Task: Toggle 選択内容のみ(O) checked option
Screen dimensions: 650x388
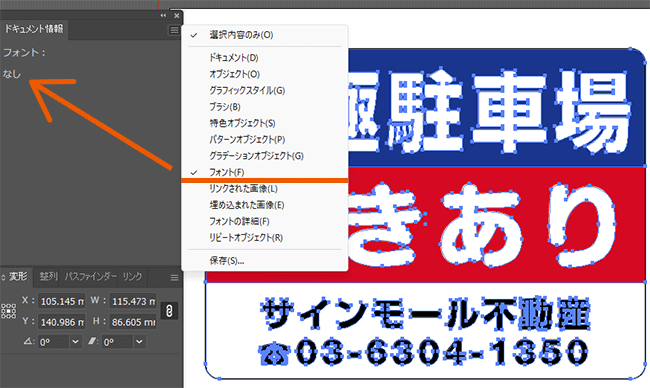Action: coord(264,35)
